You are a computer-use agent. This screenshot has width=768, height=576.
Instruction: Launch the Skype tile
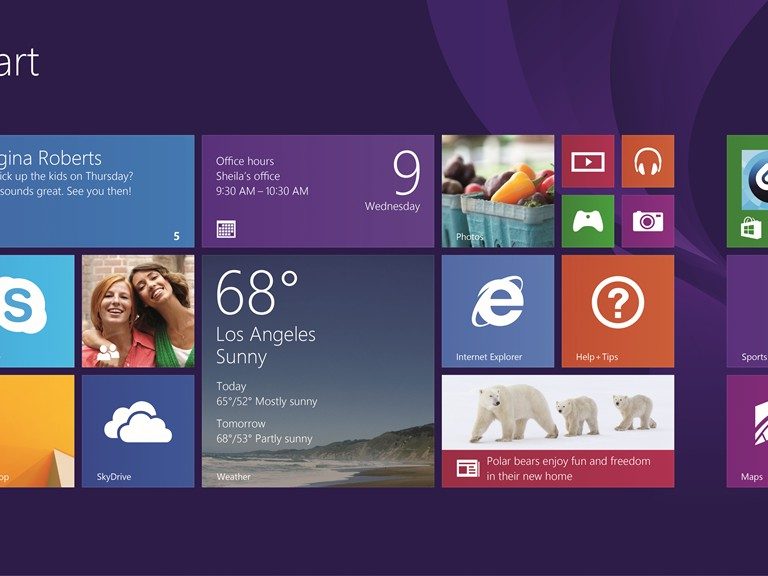click(x=37, y=311)
